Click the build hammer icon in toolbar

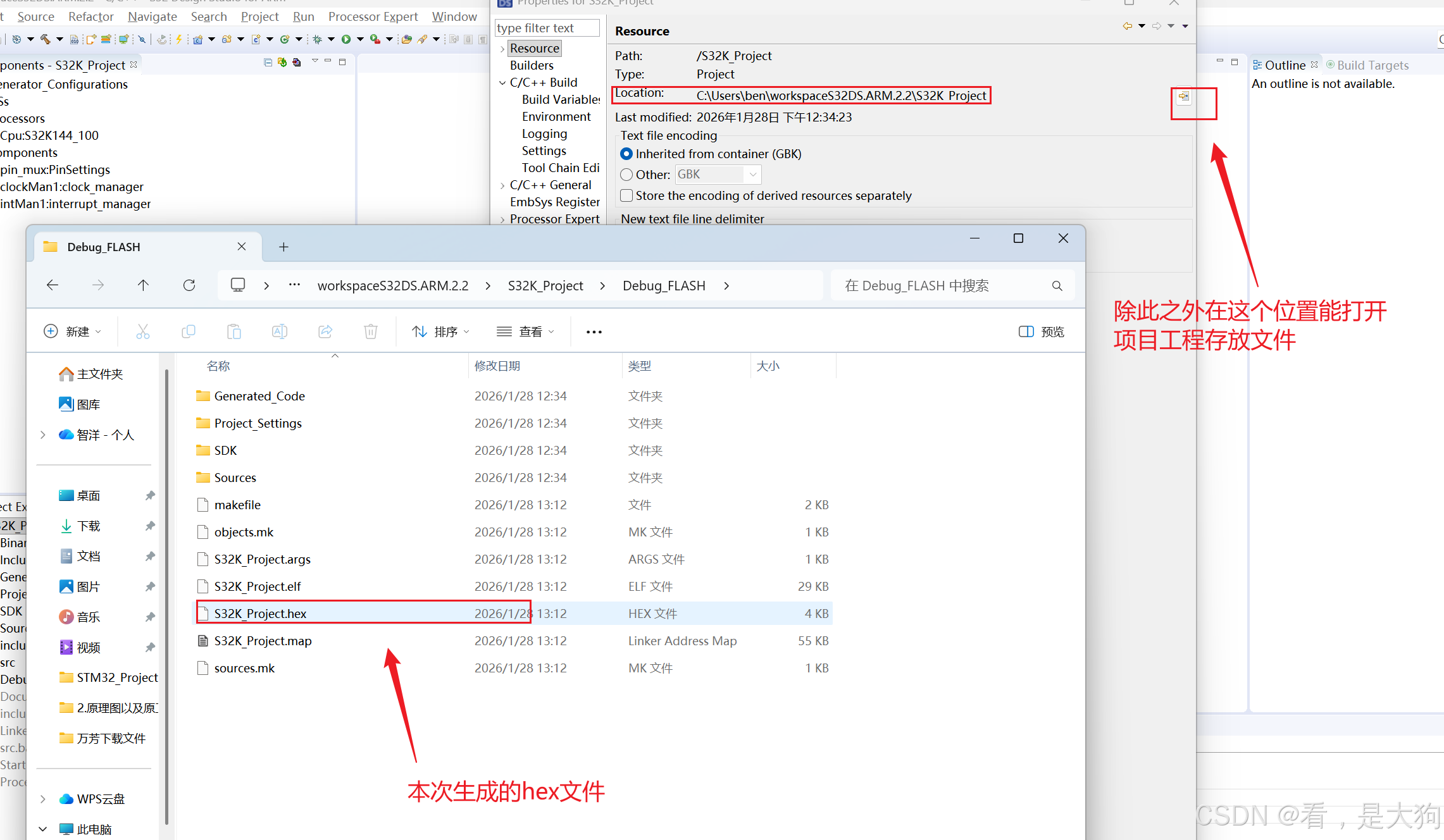click(45, 39)
